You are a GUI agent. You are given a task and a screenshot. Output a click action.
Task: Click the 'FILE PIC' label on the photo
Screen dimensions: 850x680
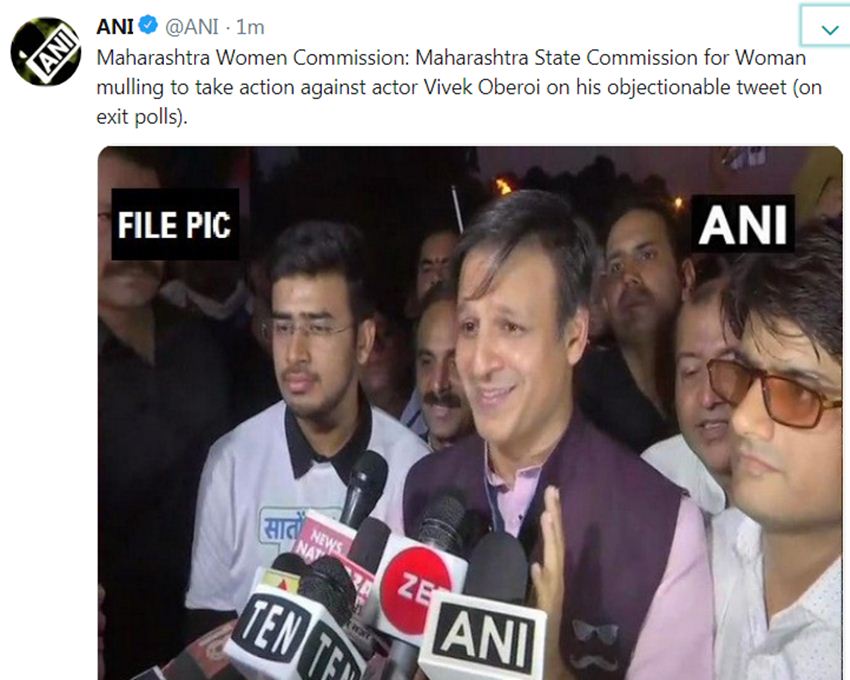tap(175, 224)
